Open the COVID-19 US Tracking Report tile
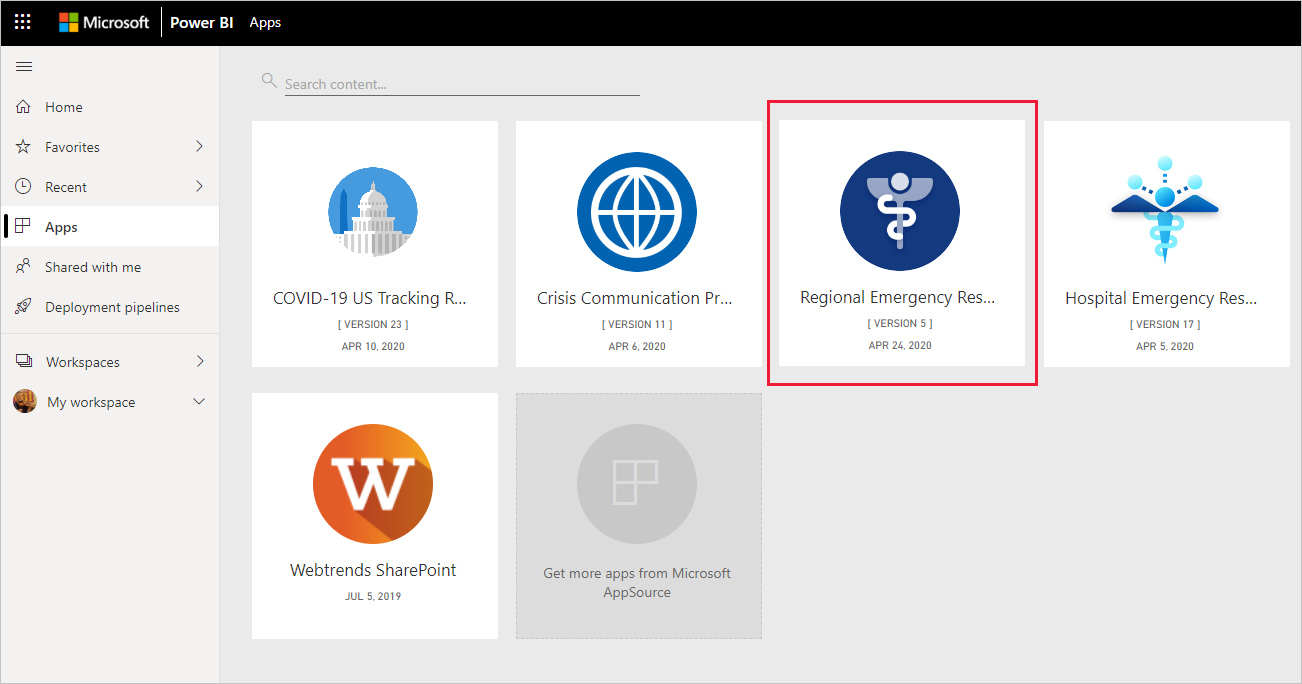 coord(375,243)
